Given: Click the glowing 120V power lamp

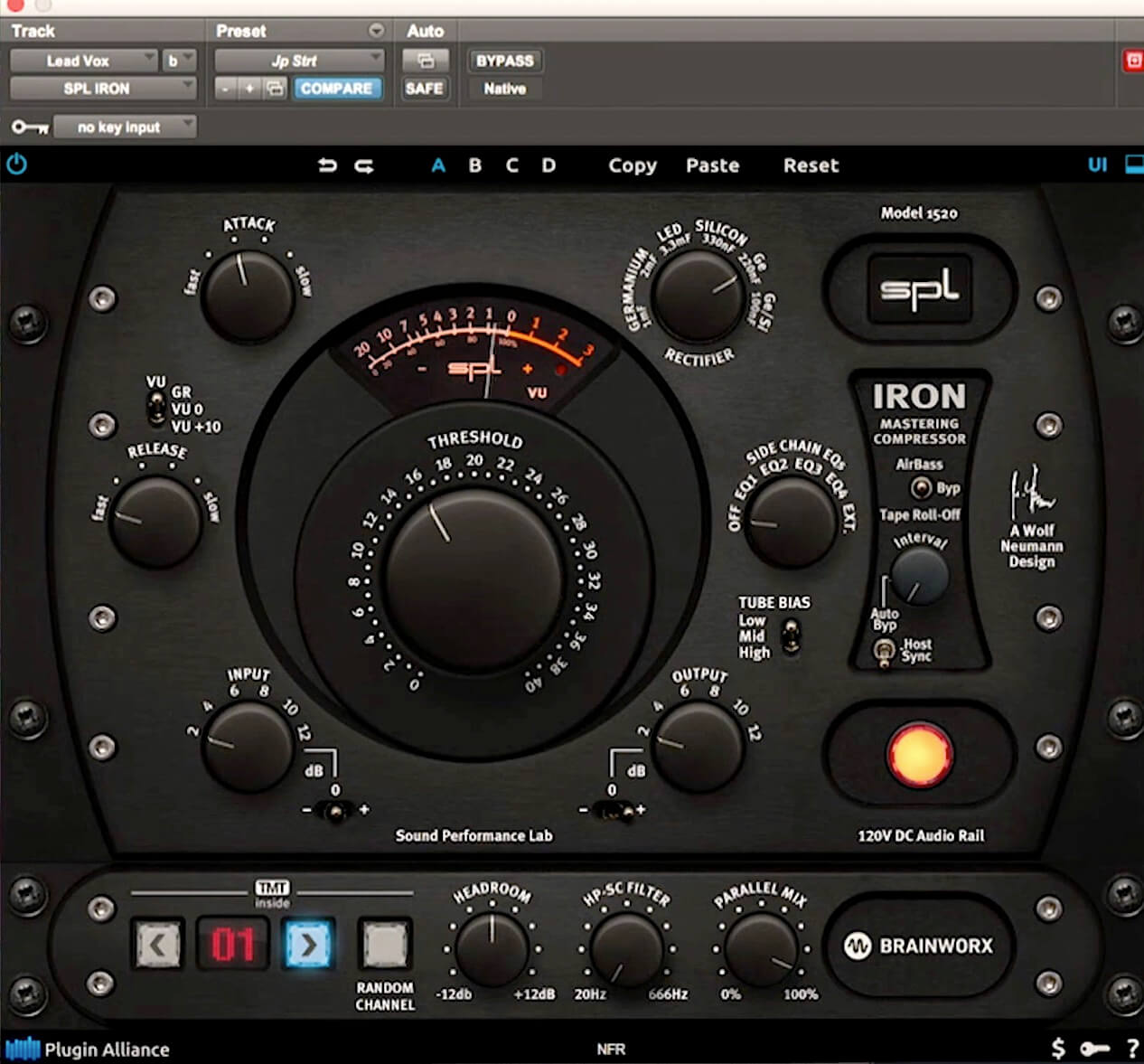Looking at the screenshot, I should point(920,755).
